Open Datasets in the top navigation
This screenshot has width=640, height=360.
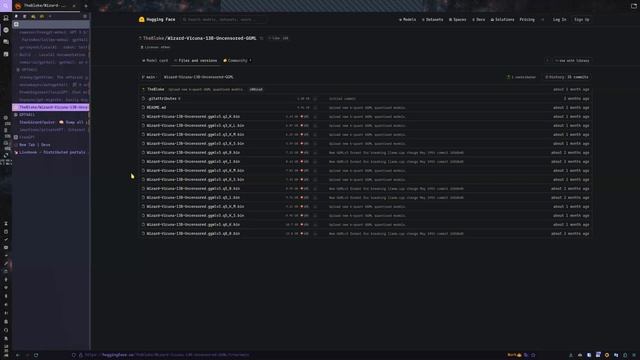click(x=432, y=20)
